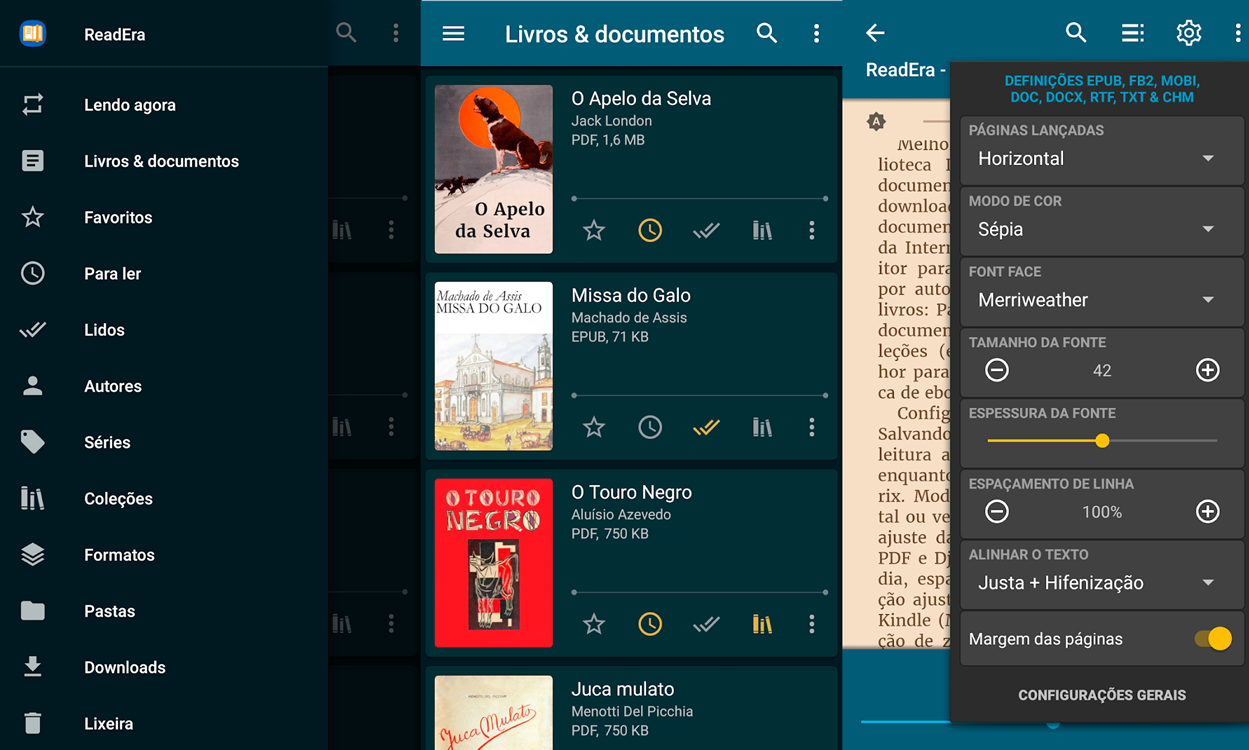Open Lidos in the drawer
This screenshot has width=1249, height=750.
tap(164, 330)
